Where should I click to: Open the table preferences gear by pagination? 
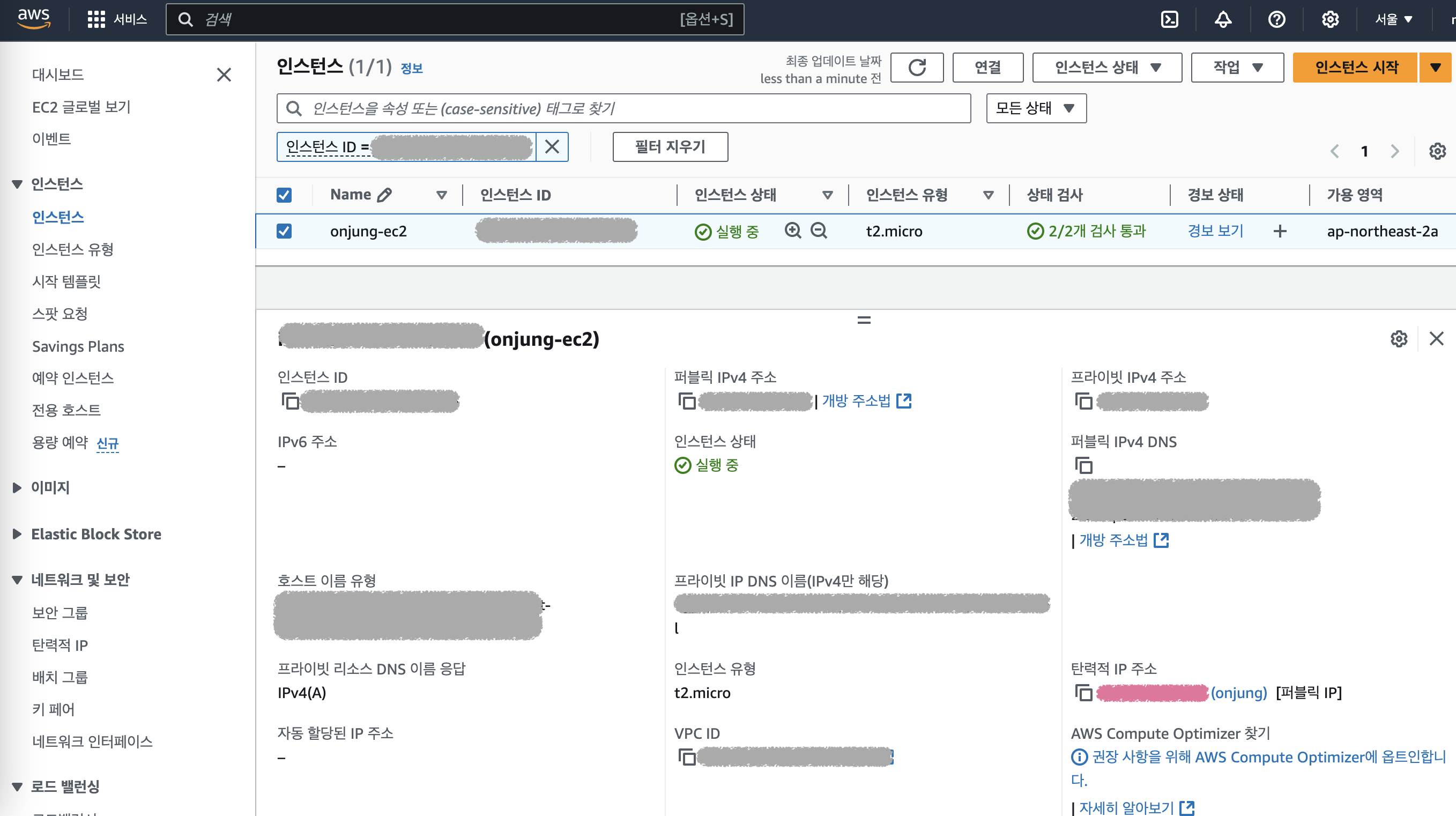pyautogui.click(x=1437, y=151)
